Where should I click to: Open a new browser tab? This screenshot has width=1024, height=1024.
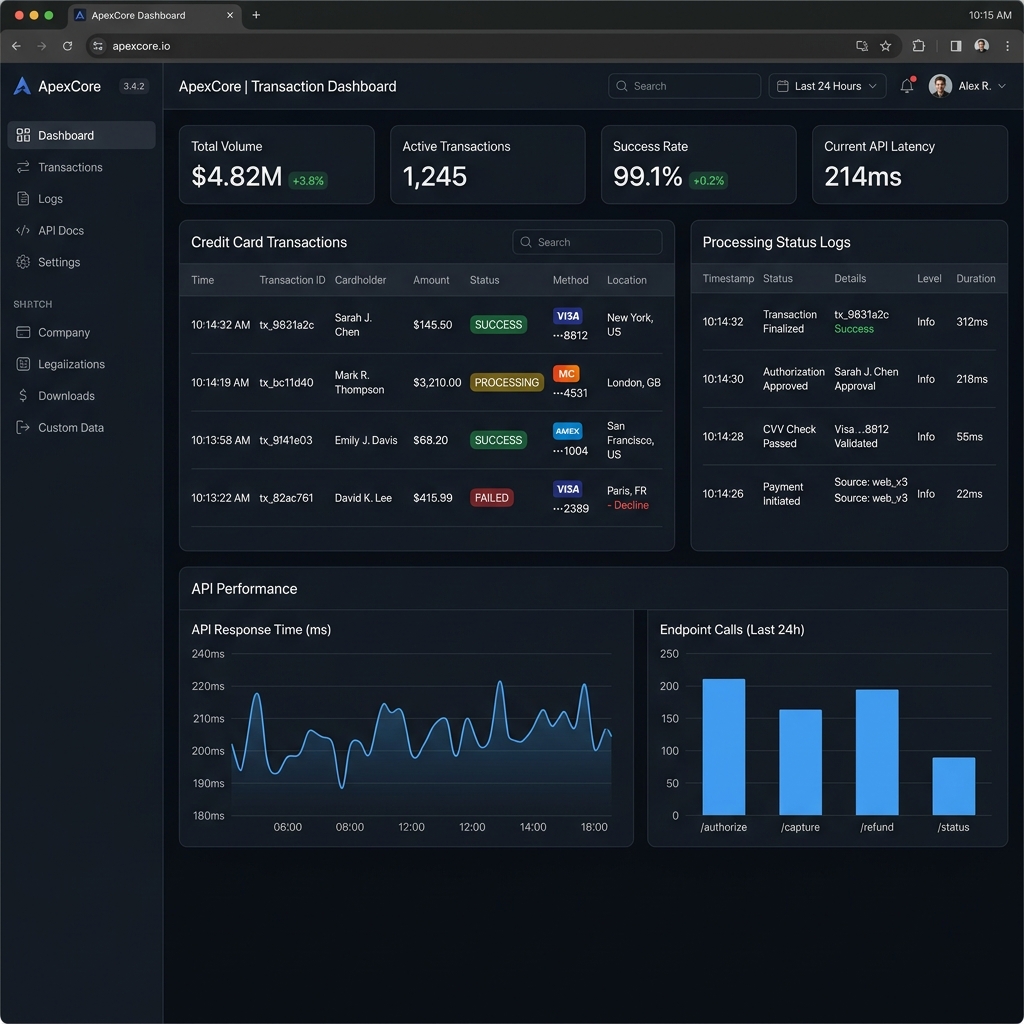pos(256,15)
